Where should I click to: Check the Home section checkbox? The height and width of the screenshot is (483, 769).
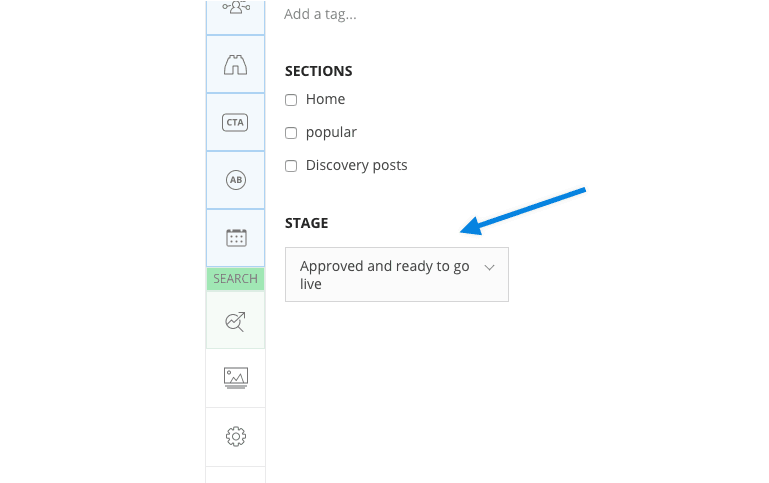[x=291, y=100]
